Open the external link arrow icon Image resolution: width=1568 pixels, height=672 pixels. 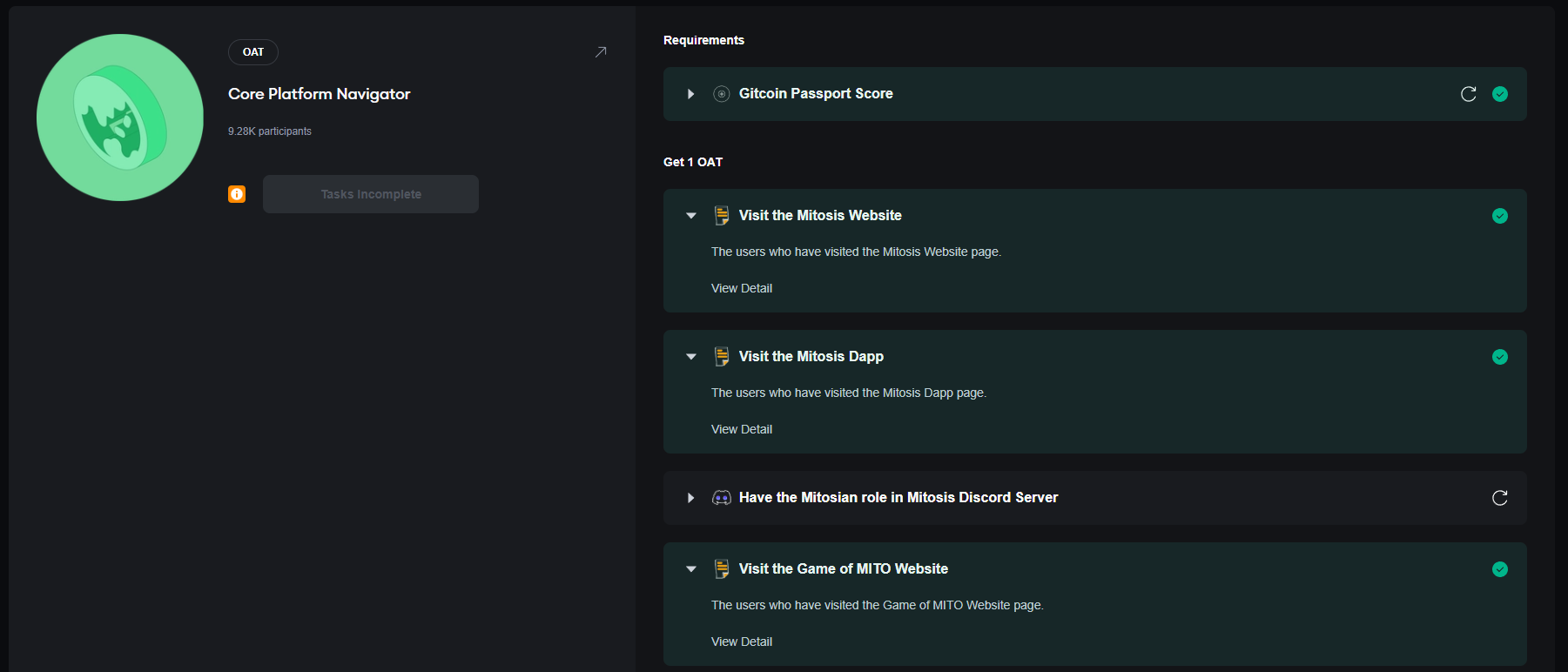click(601, 52)
